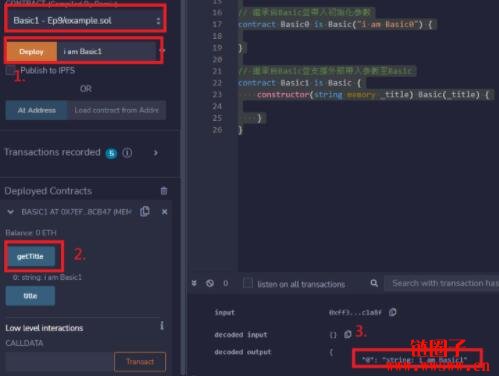Click the Transactions recorded count badge
The height and width of the screenshot is (376, 499).
(111, 153)
